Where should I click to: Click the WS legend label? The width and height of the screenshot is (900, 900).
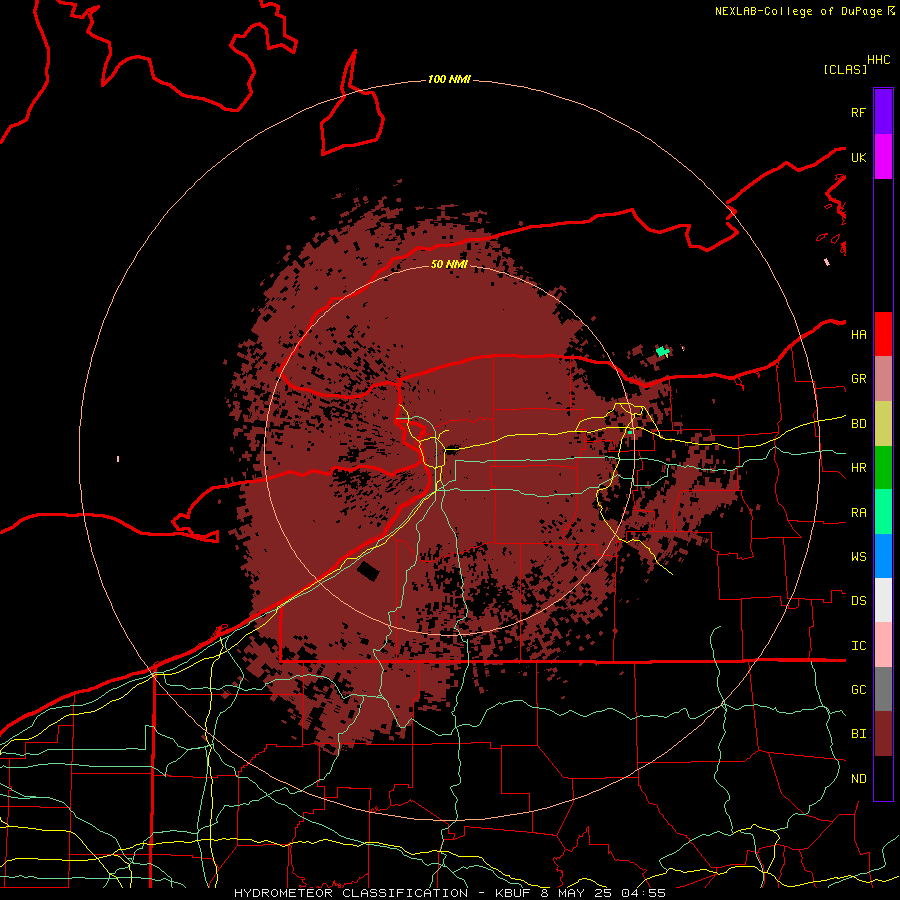[858, 557]
